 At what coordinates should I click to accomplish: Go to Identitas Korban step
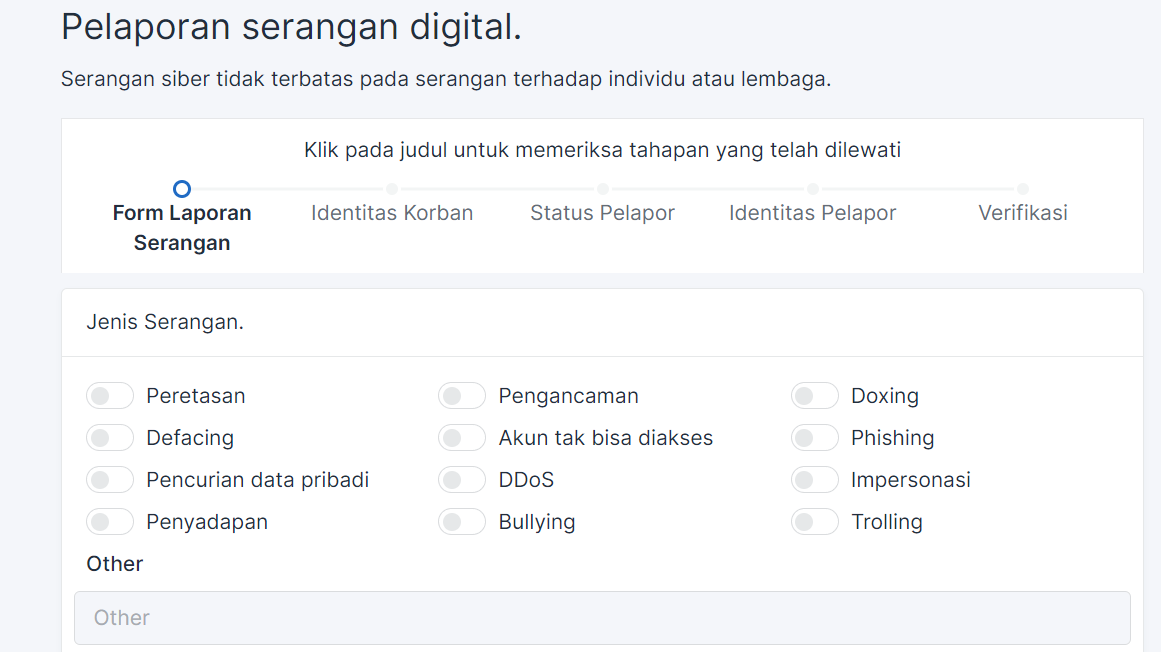[392, 213]
